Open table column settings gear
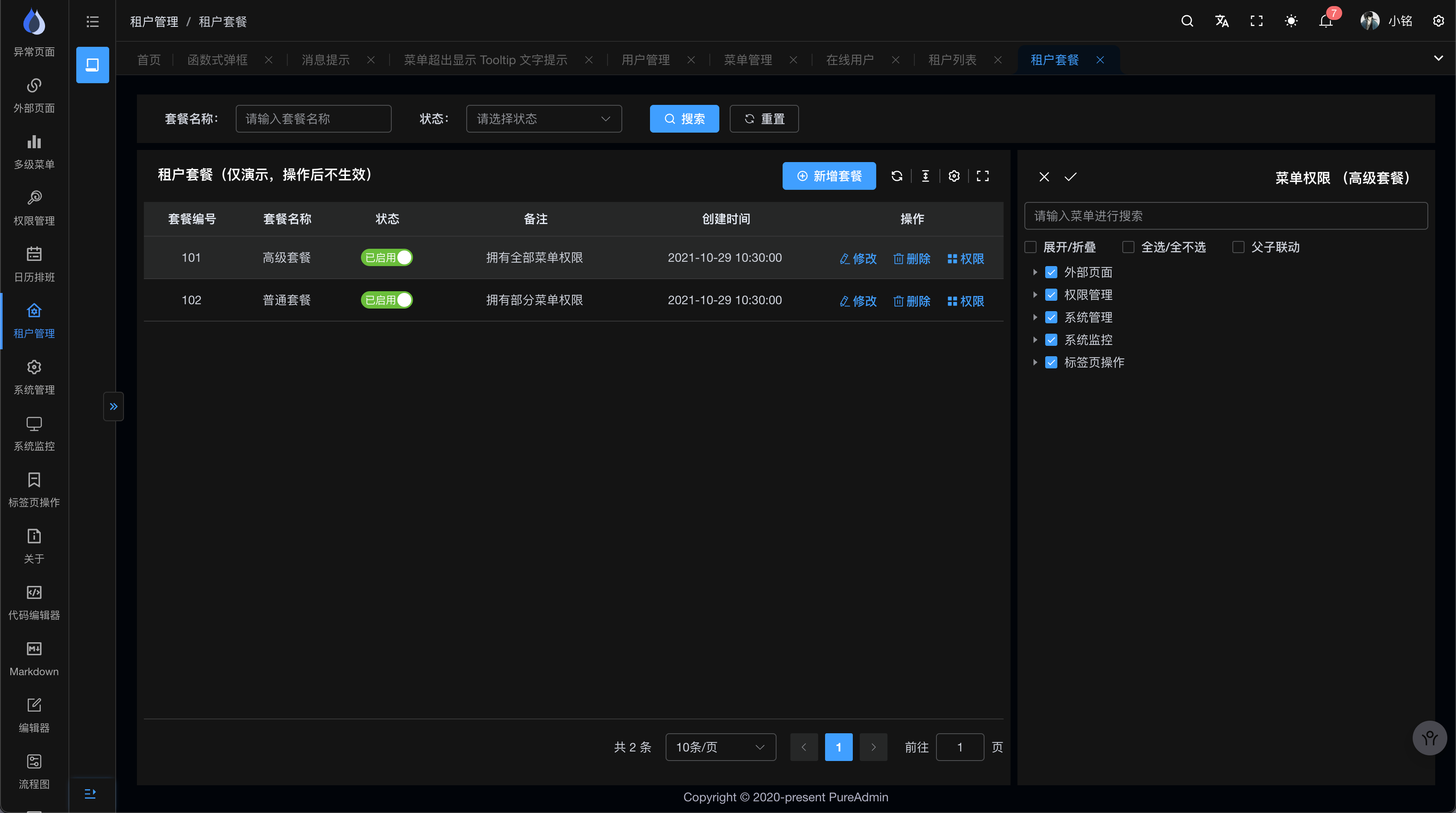 pos(954,176)
